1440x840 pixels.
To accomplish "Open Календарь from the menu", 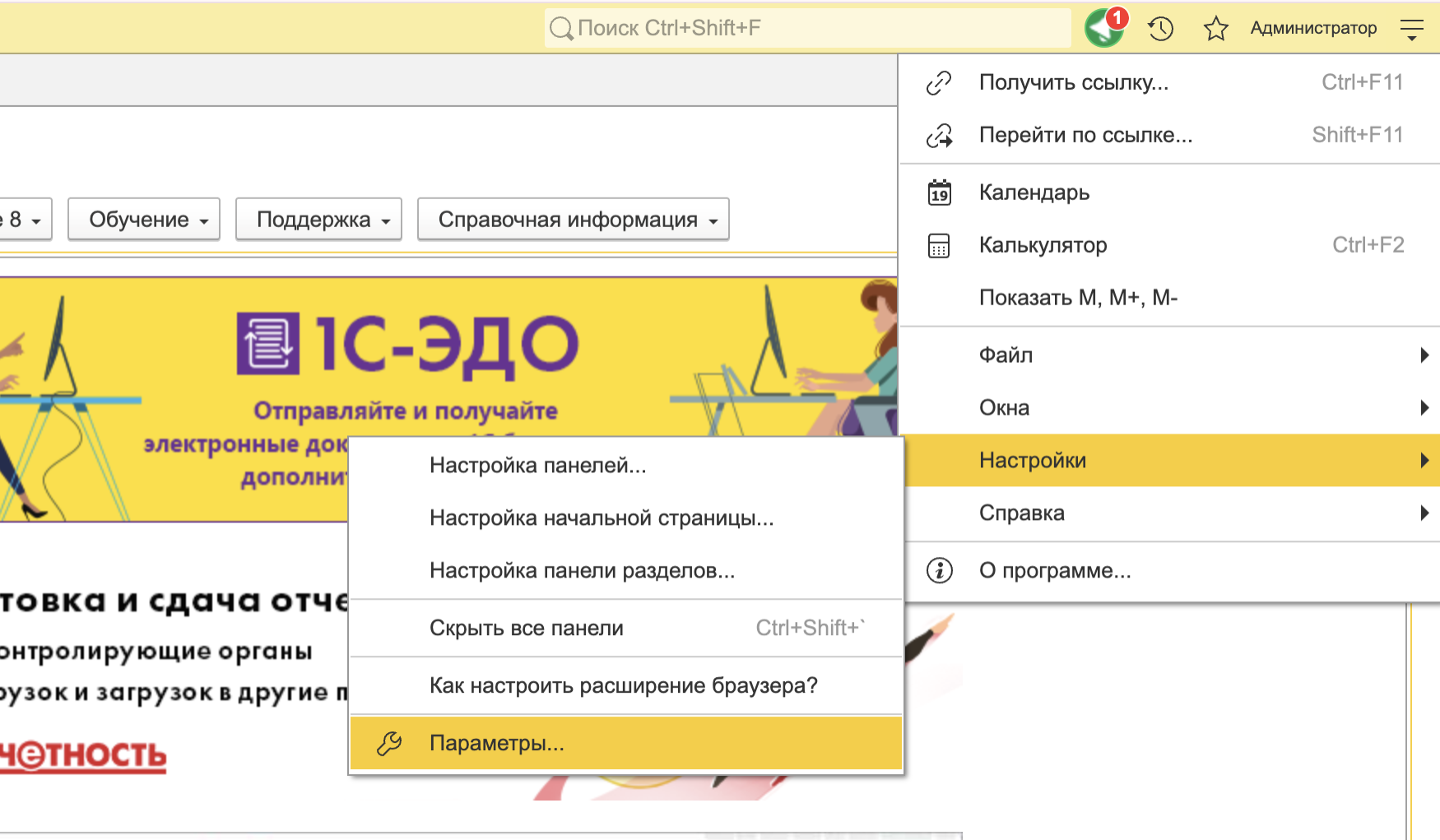I will pos(1170,193).
